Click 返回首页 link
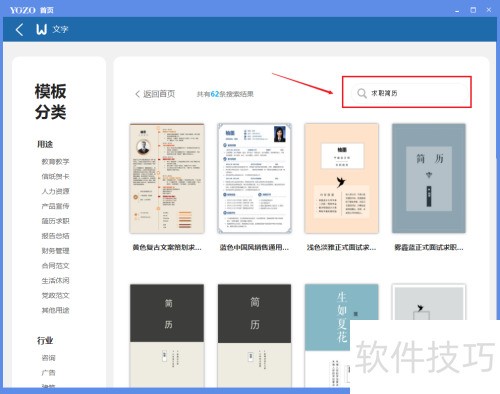Image resolution: width=500 pixels, height=394 pixels. (x=155, y=94)
